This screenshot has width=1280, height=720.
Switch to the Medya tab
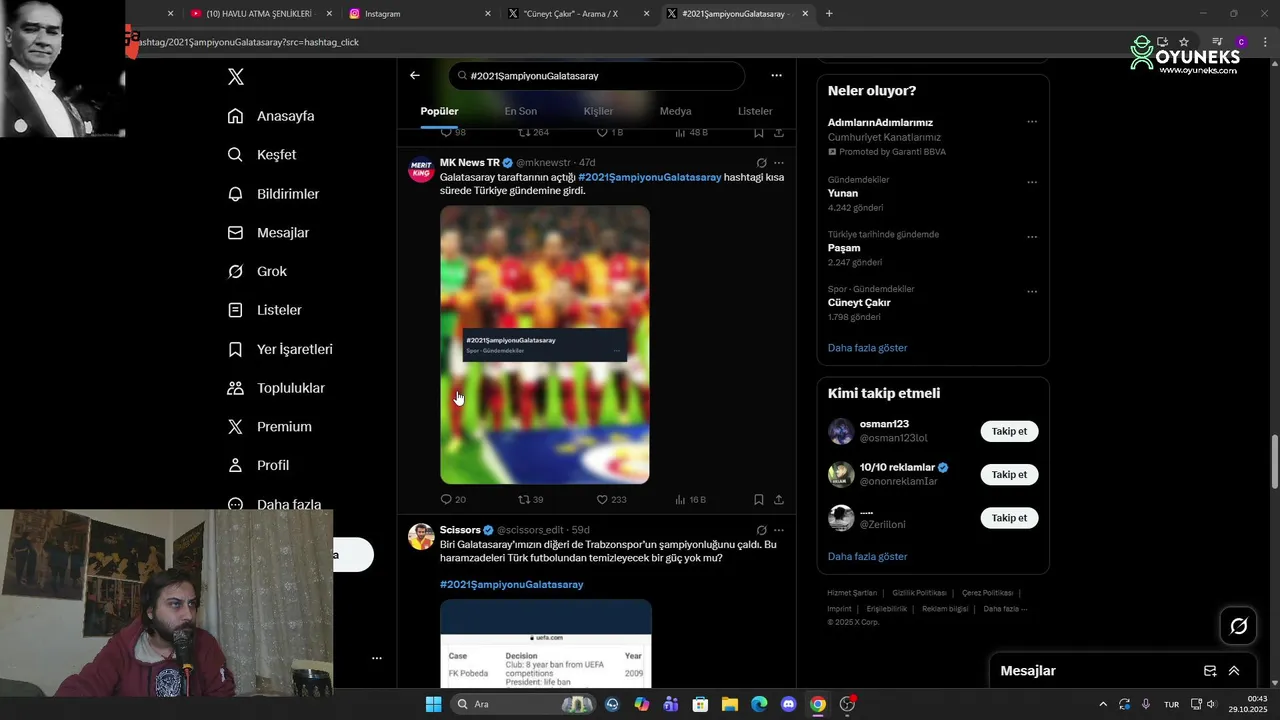675,111
